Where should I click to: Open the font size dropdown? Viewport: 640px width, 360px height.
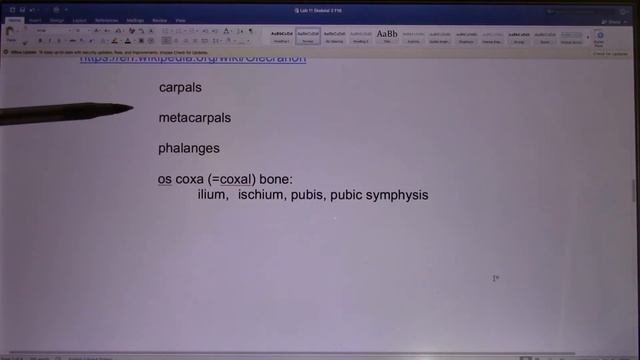click(x=88, y=31)
